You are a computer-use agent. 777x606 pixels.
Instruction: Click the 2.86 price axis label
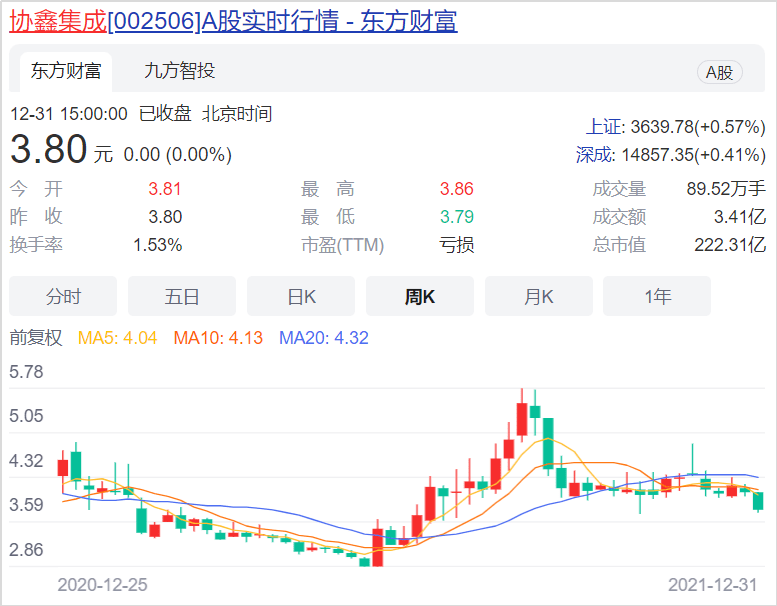(x=26, y=550)
